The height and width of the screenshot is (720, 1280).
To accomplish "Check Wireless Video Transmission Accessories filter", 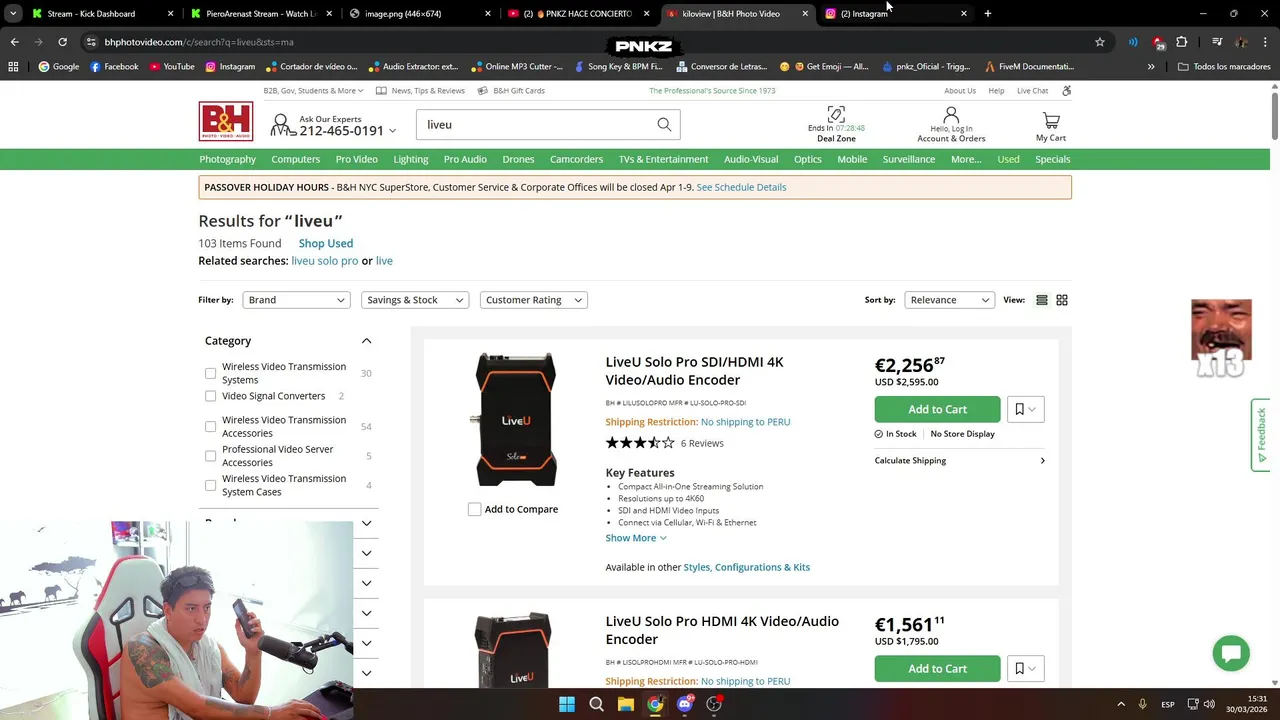I will click(x=210, y=427).
